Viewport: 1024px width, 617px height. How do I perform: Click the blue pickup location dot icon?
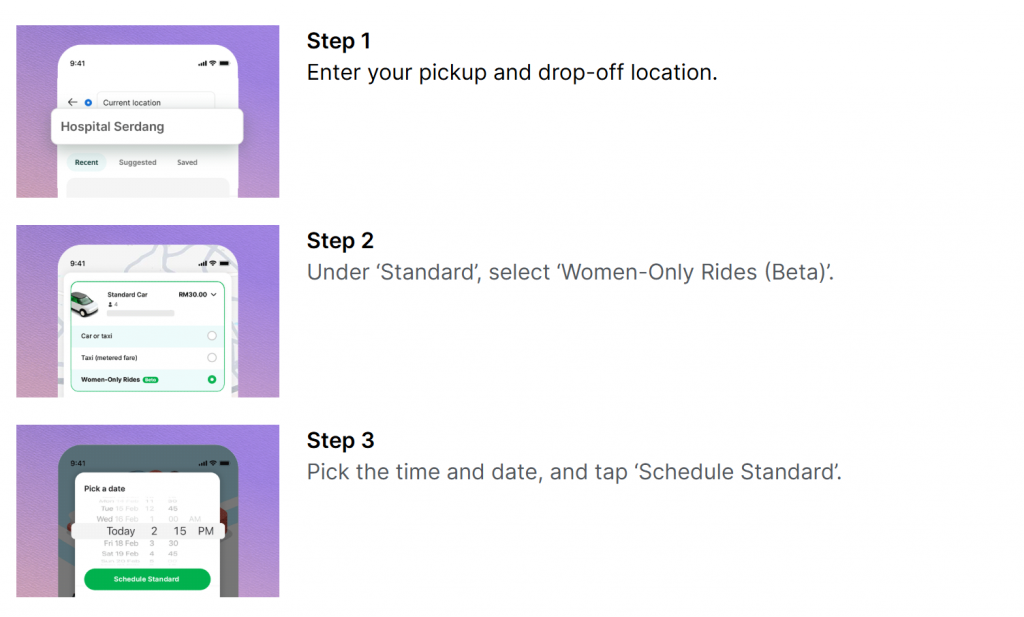click(88, 103)
